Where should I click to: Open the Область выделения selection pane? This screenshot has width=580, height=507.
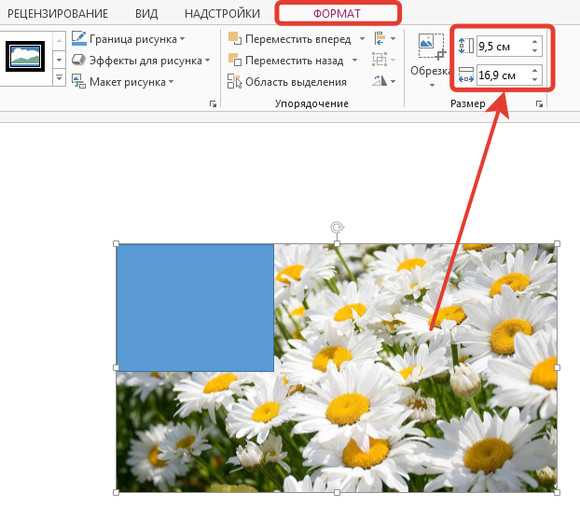tap(287, 82)
